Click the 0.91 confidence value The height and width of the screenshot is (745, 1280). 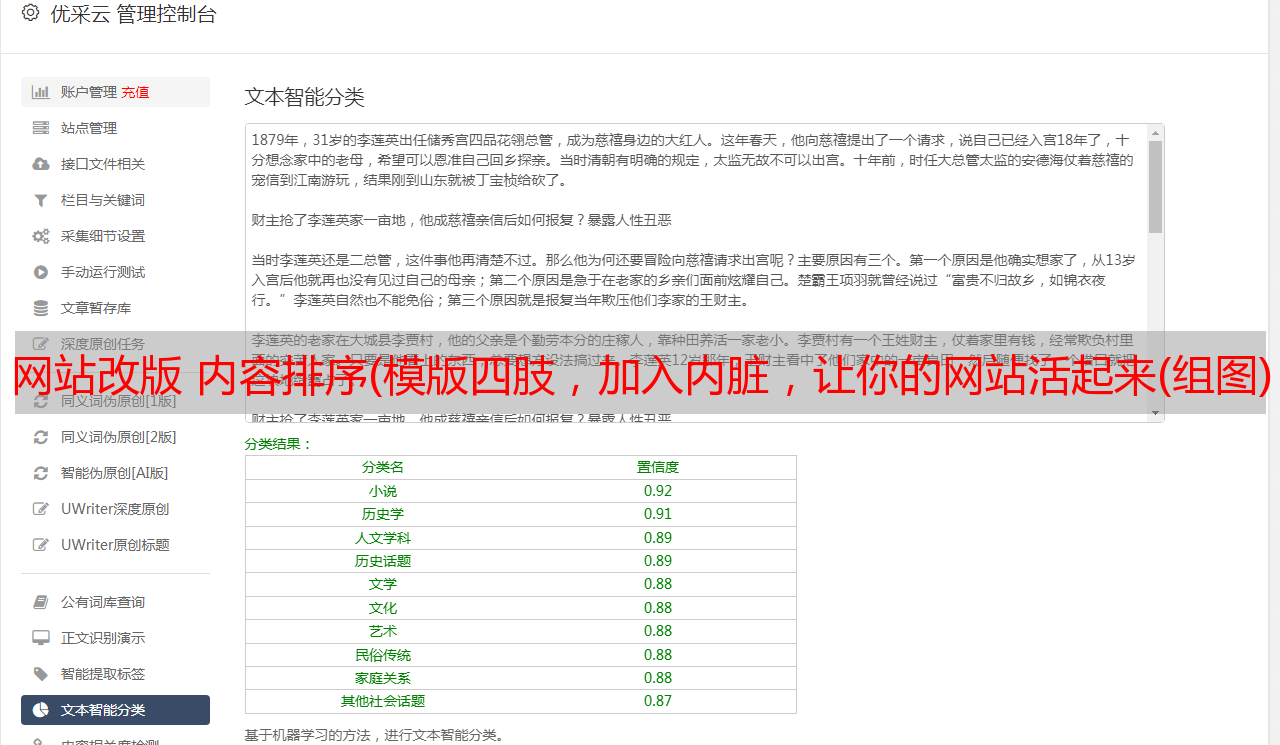click(658, 514)
